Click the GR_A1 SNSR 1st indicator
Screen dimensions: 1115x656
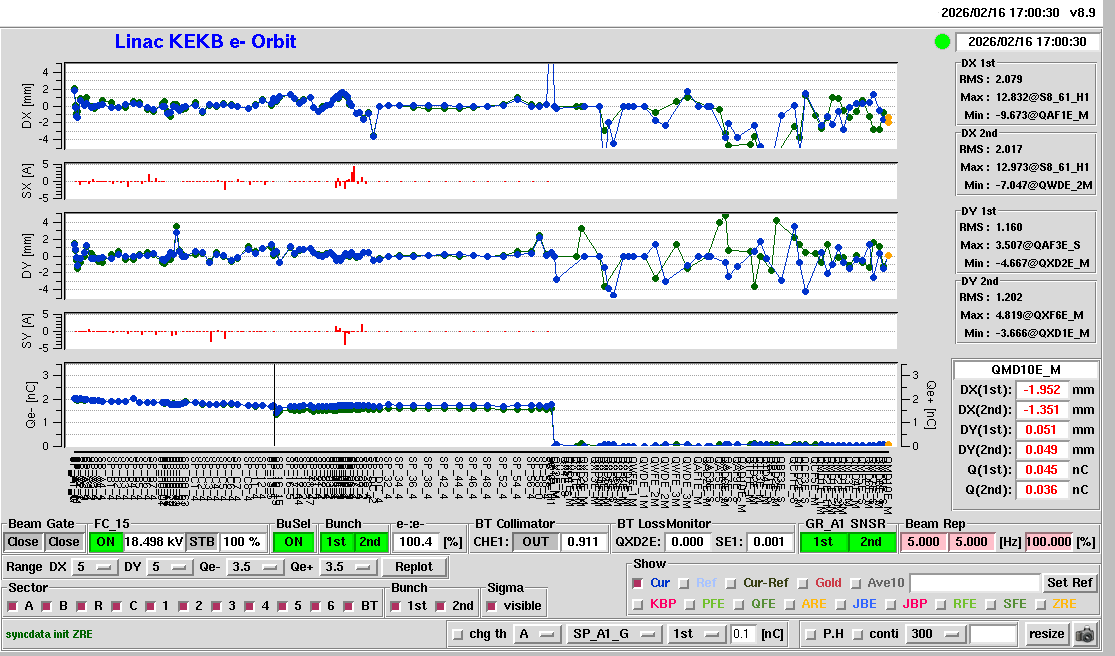click(823, 542)
